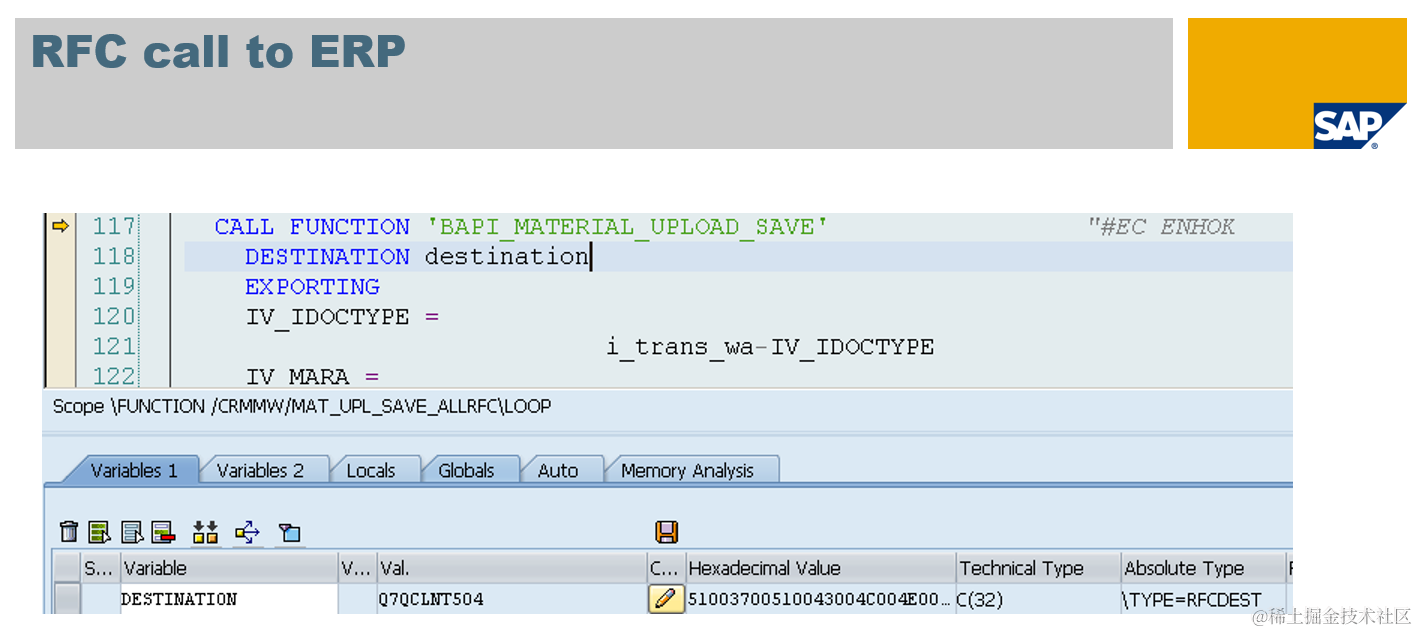Click line number 117 in the editor
The width and height of the screenshot is (1418, 633).
pos(114,227)
